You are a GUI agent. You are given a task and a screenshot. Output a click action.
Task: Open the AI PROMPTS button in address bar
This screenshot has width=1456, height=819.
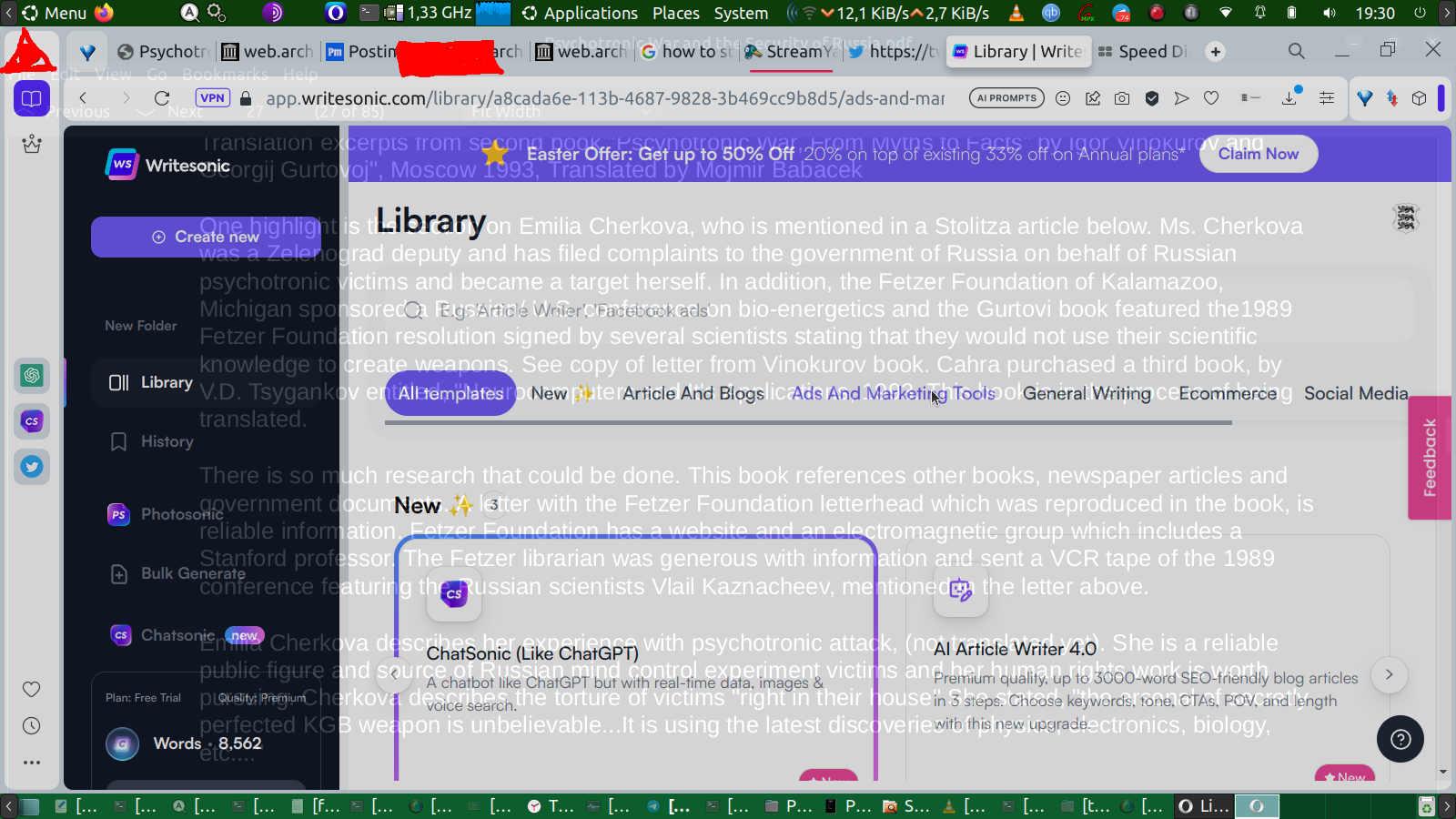click(x=1007, y=98)
